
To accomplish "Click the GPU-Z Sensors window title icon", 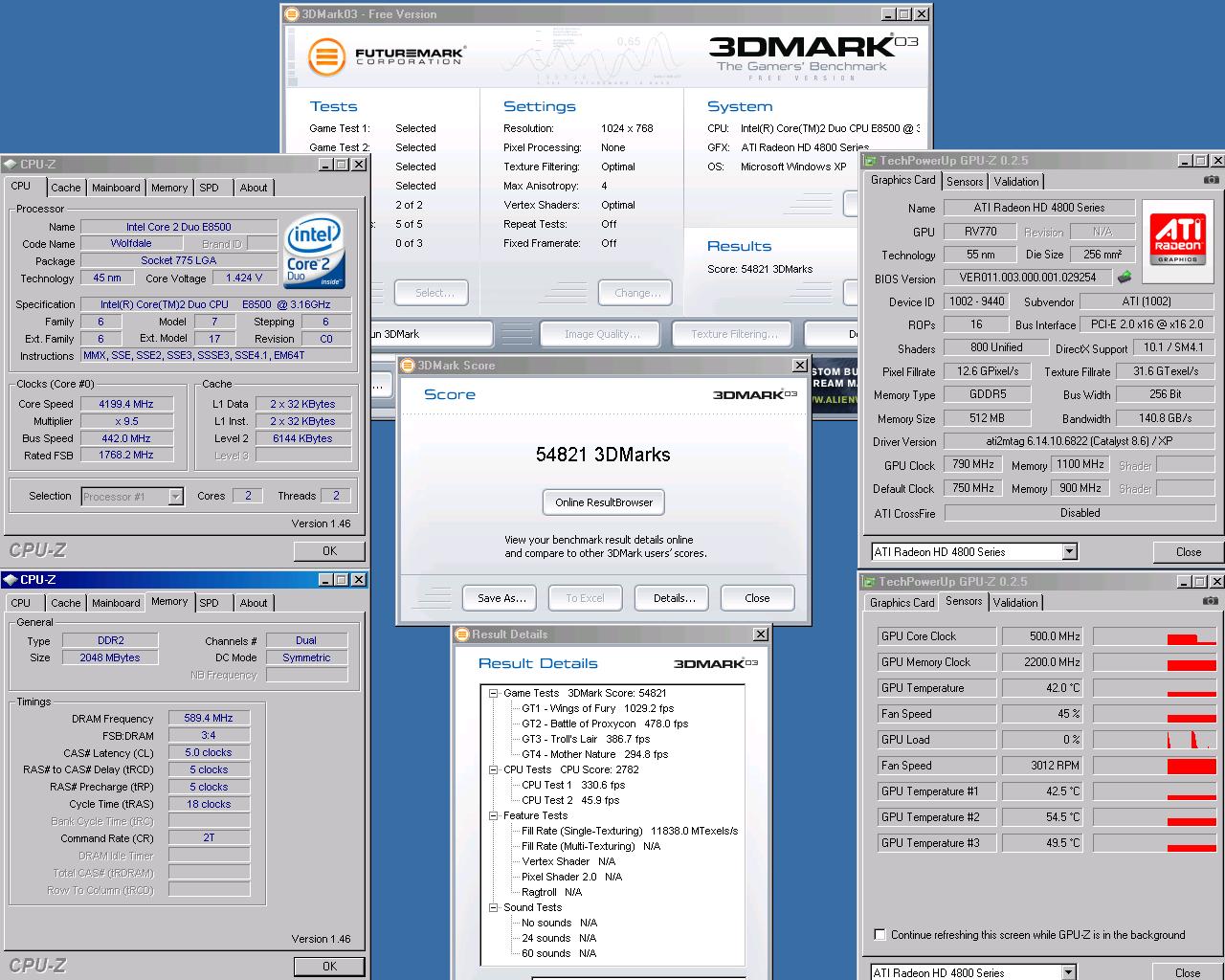I will coord(869,582).
